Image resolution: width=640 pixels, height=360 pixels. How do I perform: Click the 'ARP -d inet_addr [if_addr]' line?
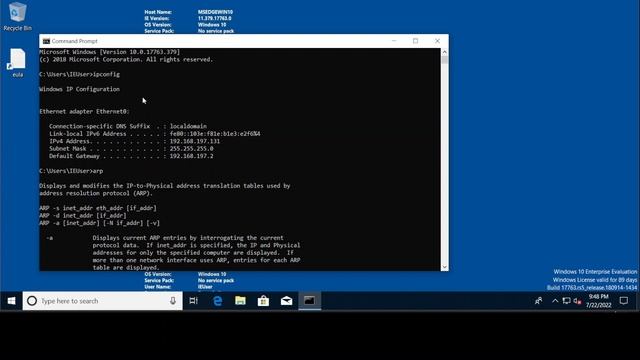click(x=83, y=216)
